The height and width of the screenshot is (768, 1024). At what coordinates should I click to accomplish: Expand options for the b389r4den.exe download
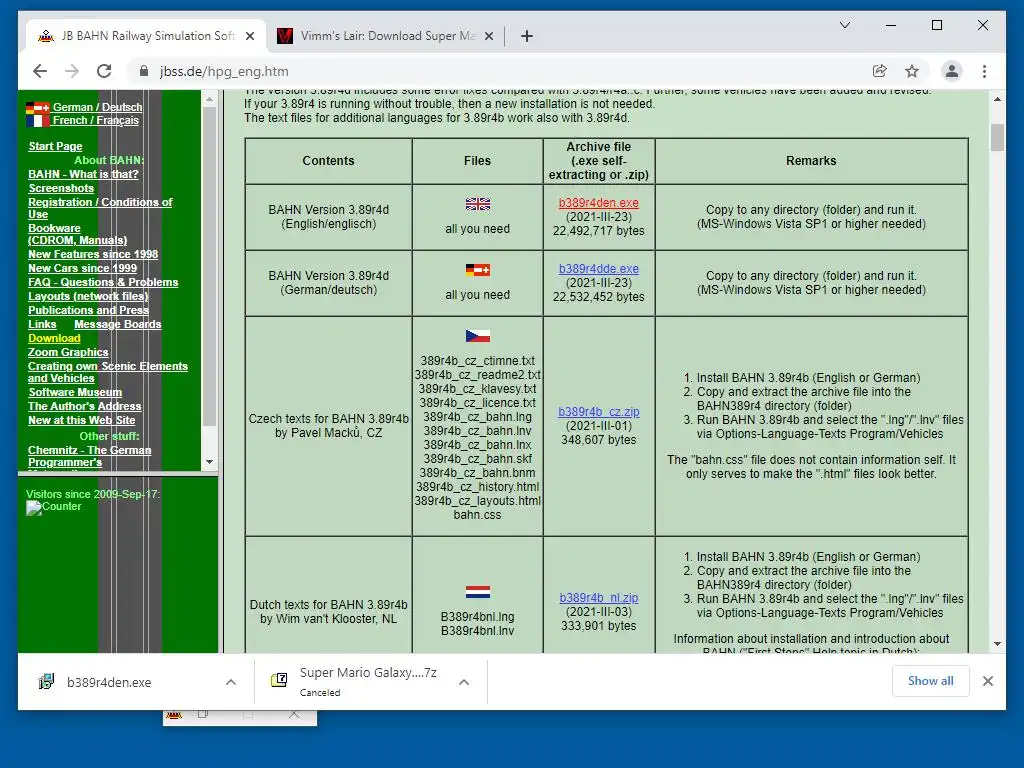tap(231, 682)
